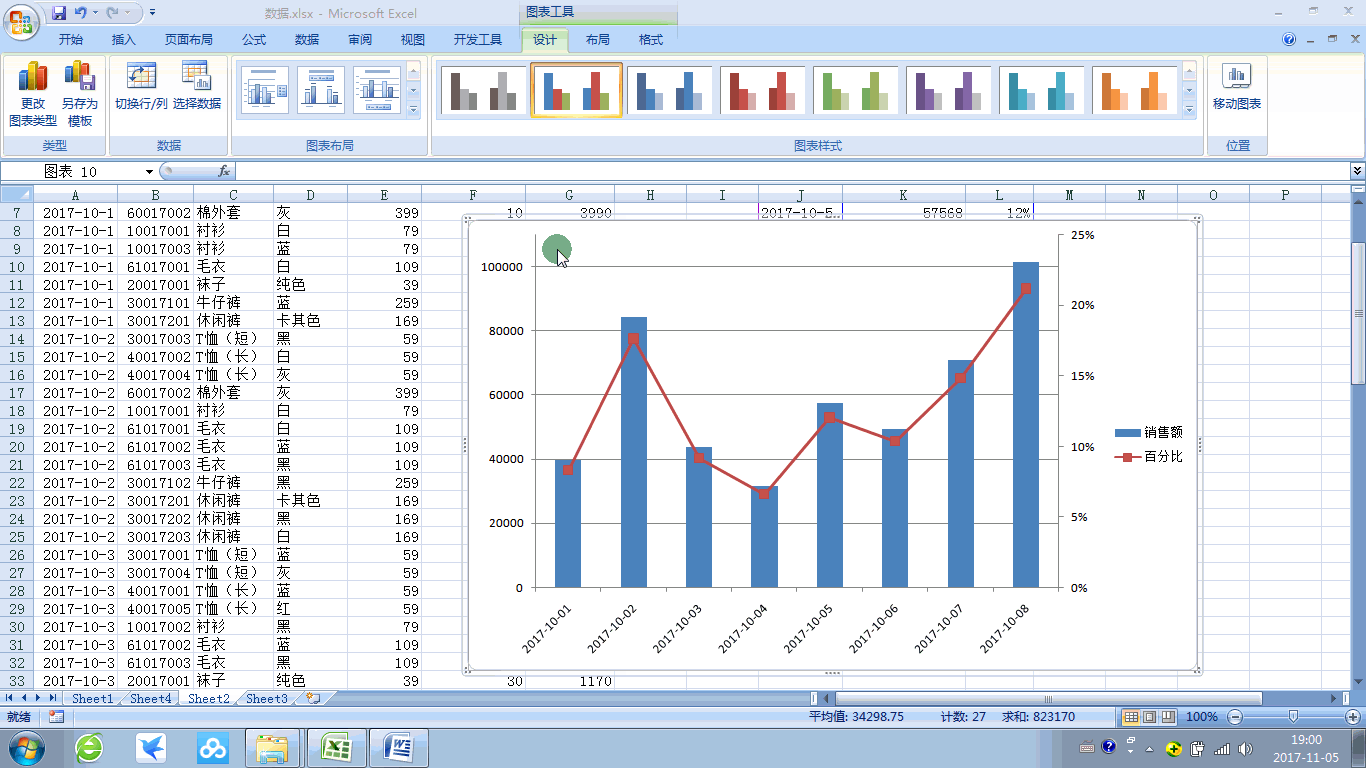Select the second chart layout thumbnail

pyautogui.click(x=321, y=90)
